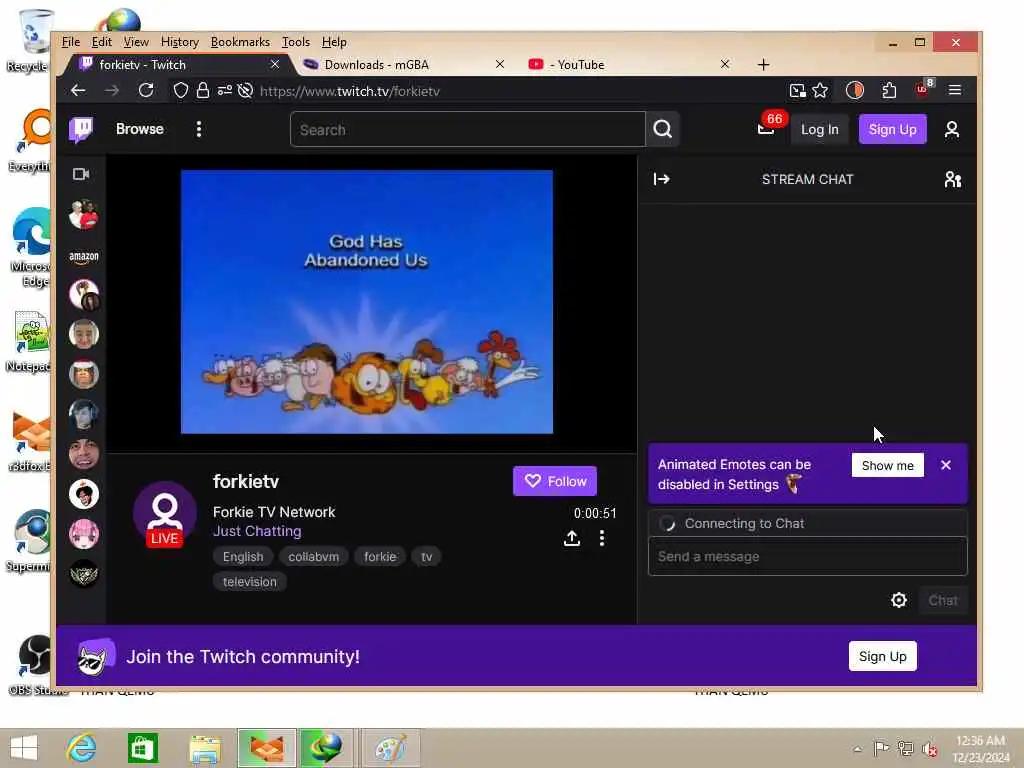Open the first sidebar channel avatar above amazon
The height and width of the screenshot is (768, 1024).
point(84,215)
